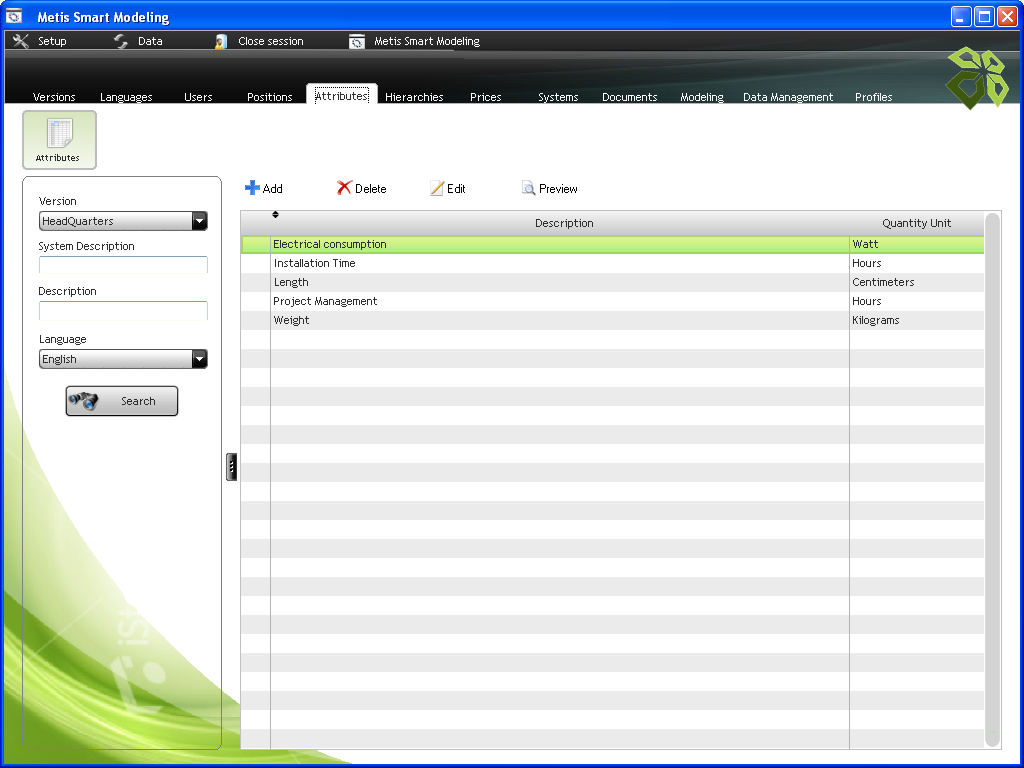
Task: Click the sort arrows in table header
Action: 276,215
